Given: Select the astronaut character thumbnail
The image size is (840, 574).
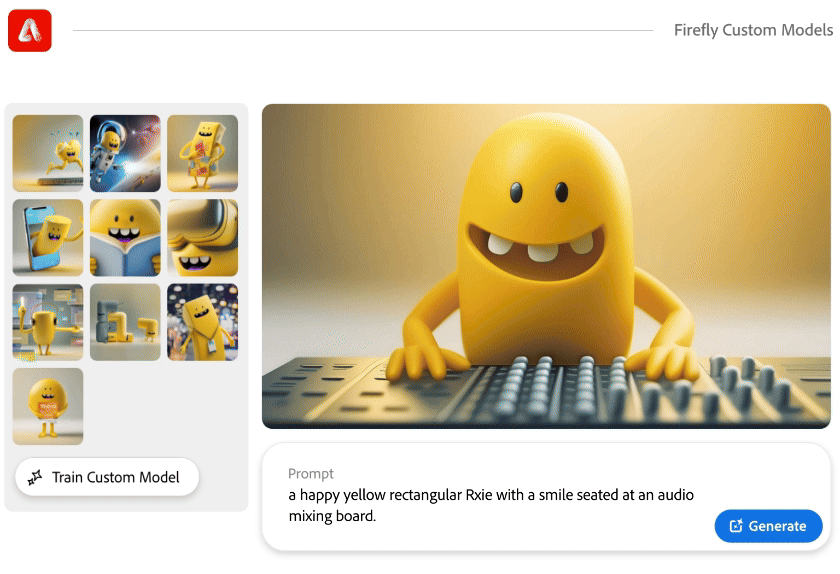Looking at the screenshot, I should pos(125,153).
